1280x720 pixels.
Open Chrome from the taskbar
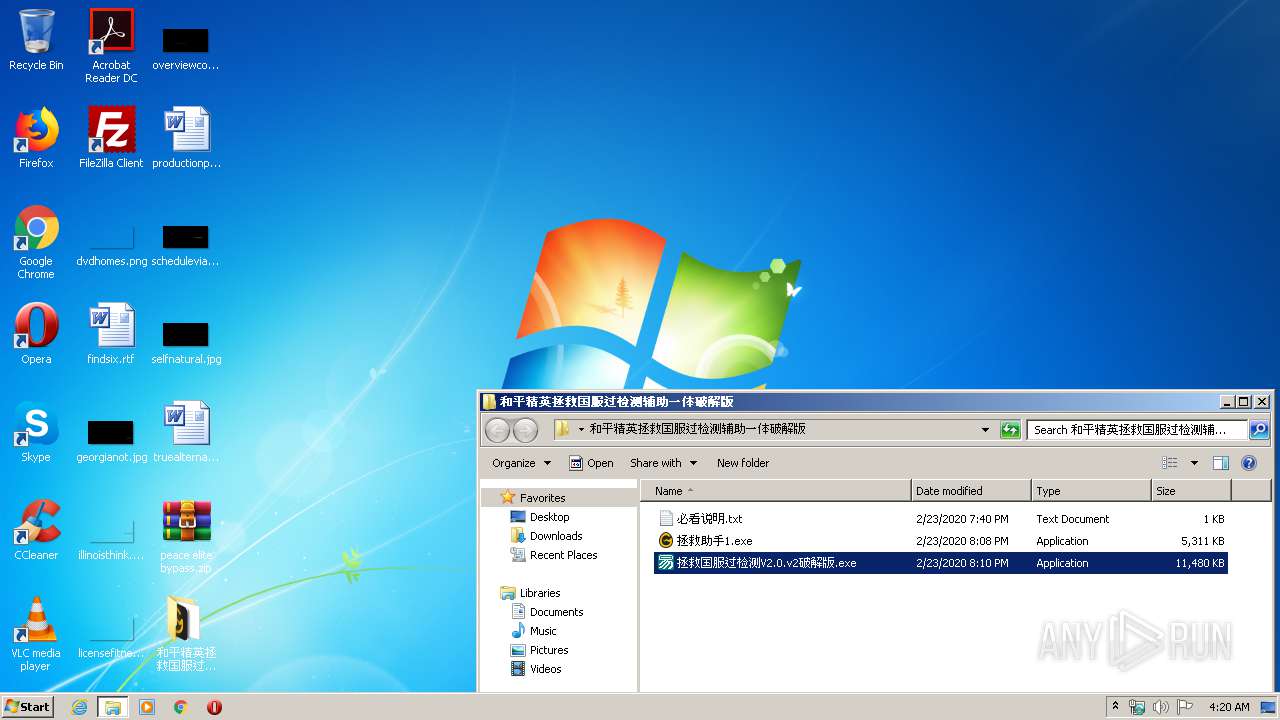(x=181, y=707)
